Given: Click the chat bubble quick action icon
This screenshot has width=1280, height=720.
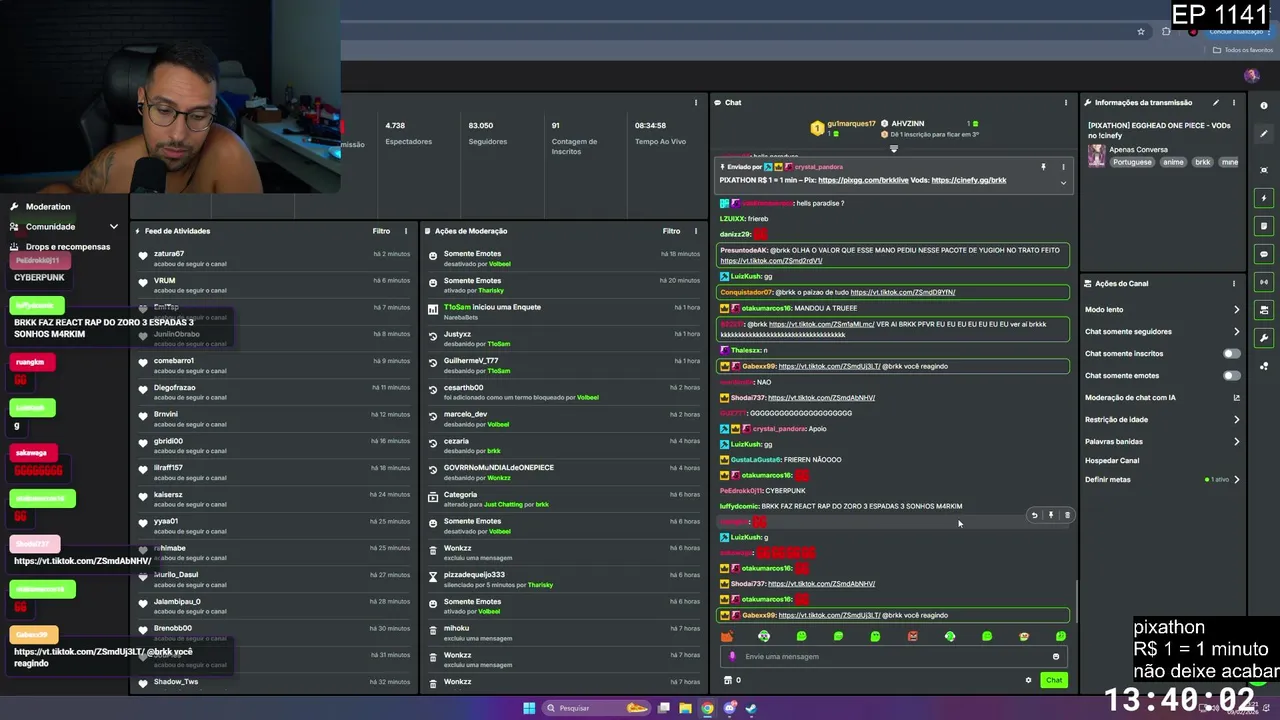Looking at the screenshot, I should (1264, 254).
